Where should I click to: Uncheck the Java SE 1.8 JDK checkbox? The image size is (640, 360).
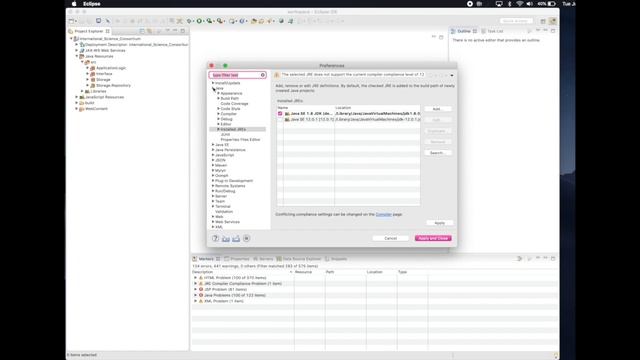[x=280, y=113]
